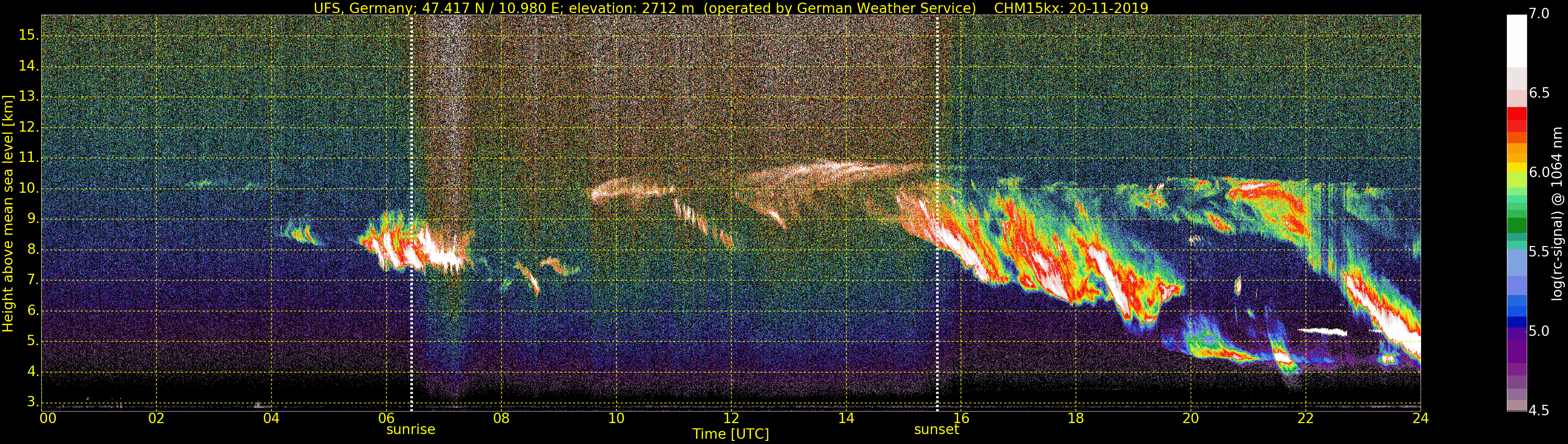Click the colorbar tick label '4.5'
Viewport: 1568px width, 444px height.
(x=1539, y=411)
